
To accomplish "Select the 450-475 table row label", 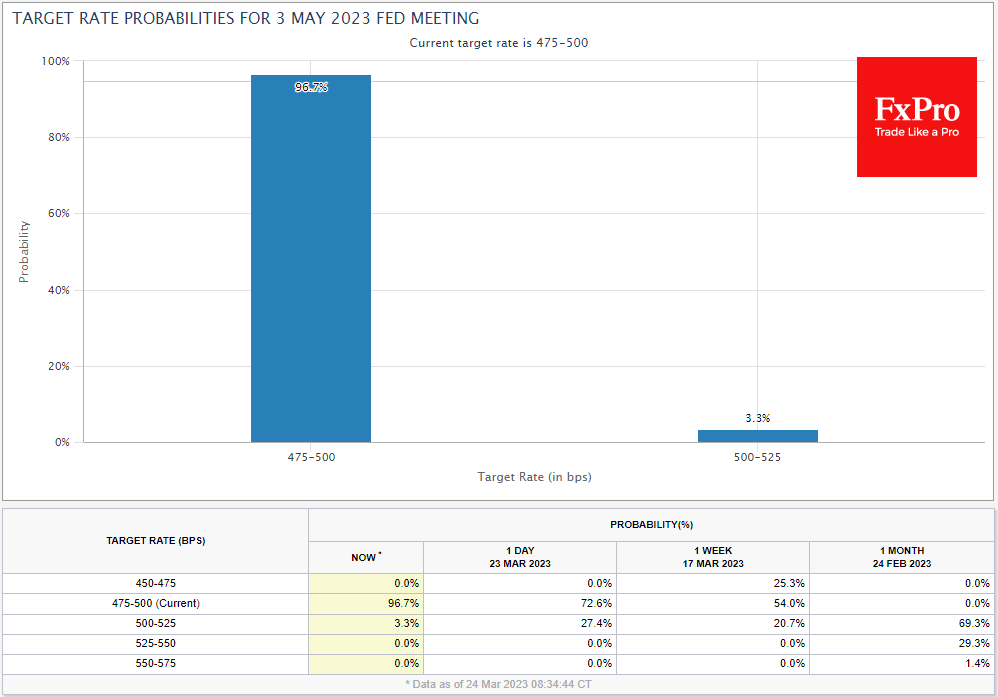I will tap(155, 583).
